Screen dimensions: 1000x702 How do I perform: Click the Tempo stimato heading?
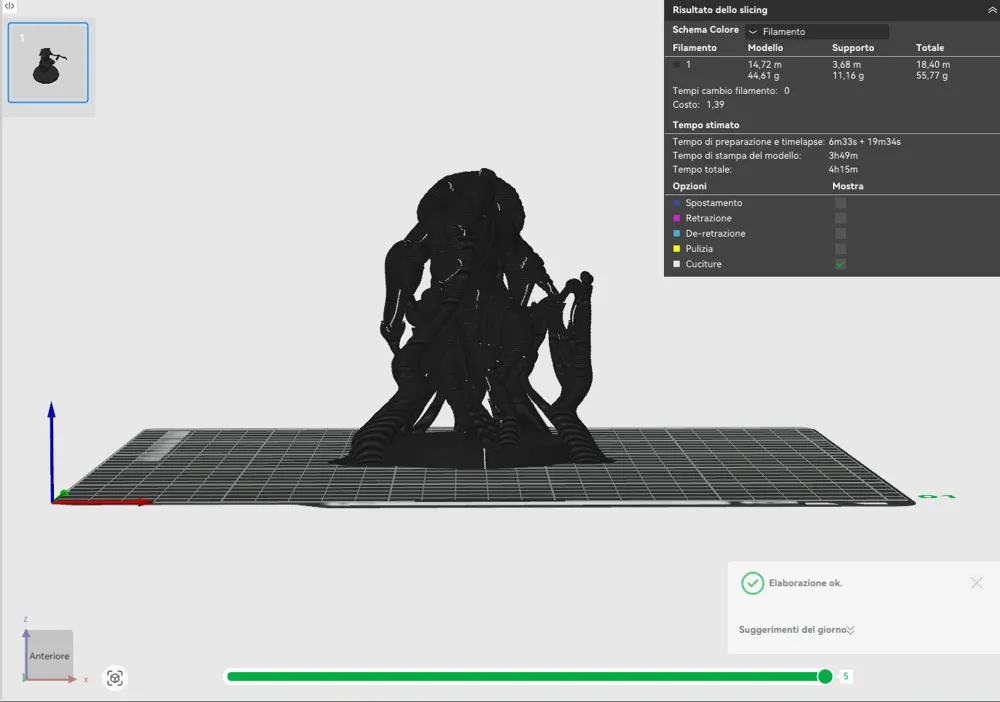[x=705, y=125]
